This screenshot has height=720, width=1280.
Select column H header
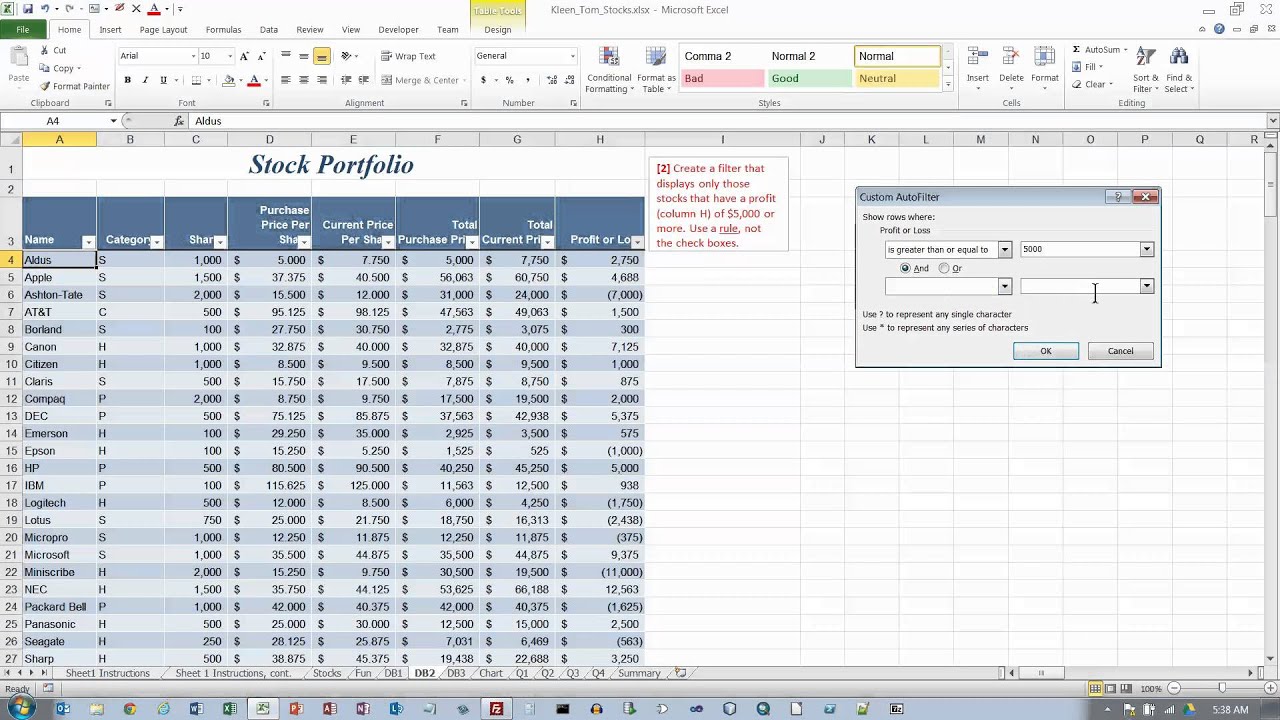tap(600, 140)
